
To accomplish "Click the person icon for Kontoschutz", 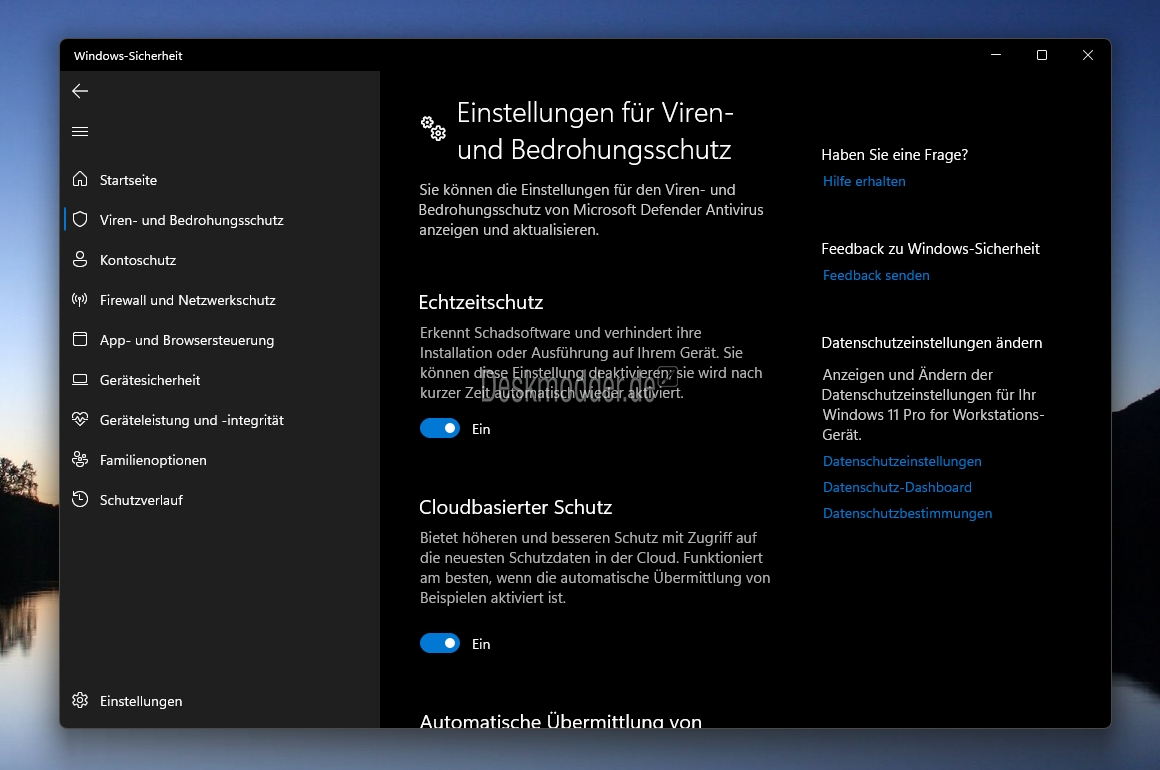I will pos(80,259).
